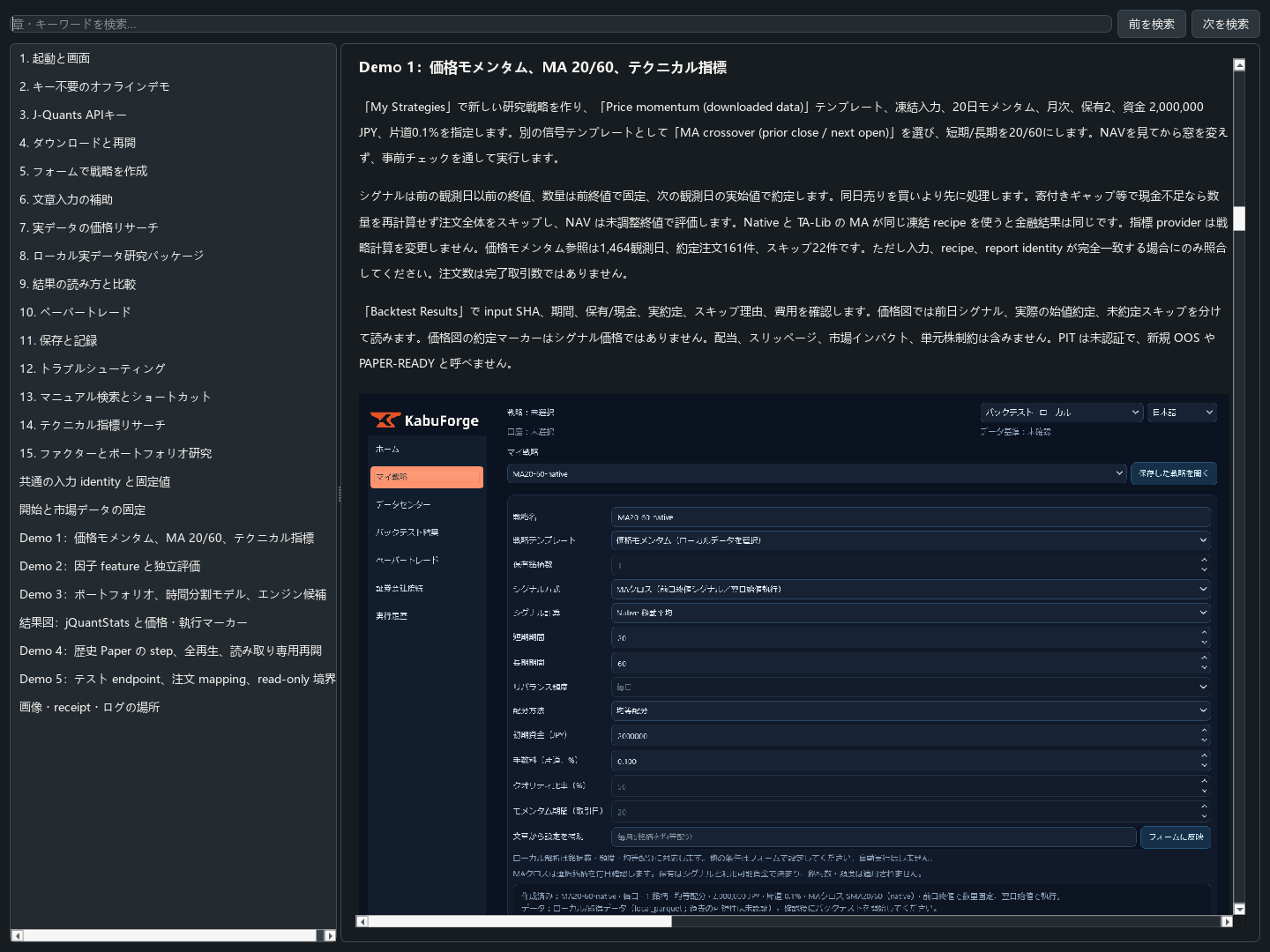Select 共通の入力 identity と固定値 entry
Screen dimensions: 1270x952
click(x=174, y=481)
